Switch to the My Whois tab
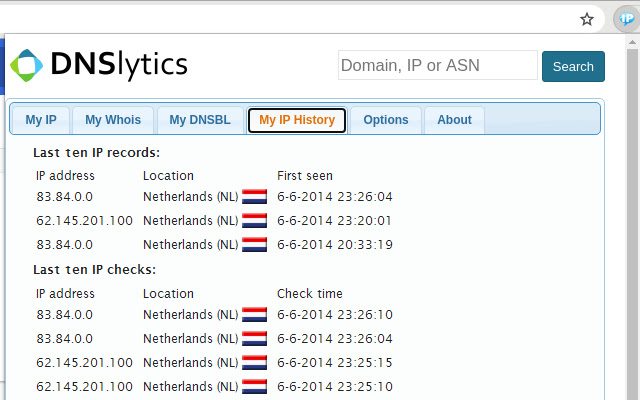 113,120
